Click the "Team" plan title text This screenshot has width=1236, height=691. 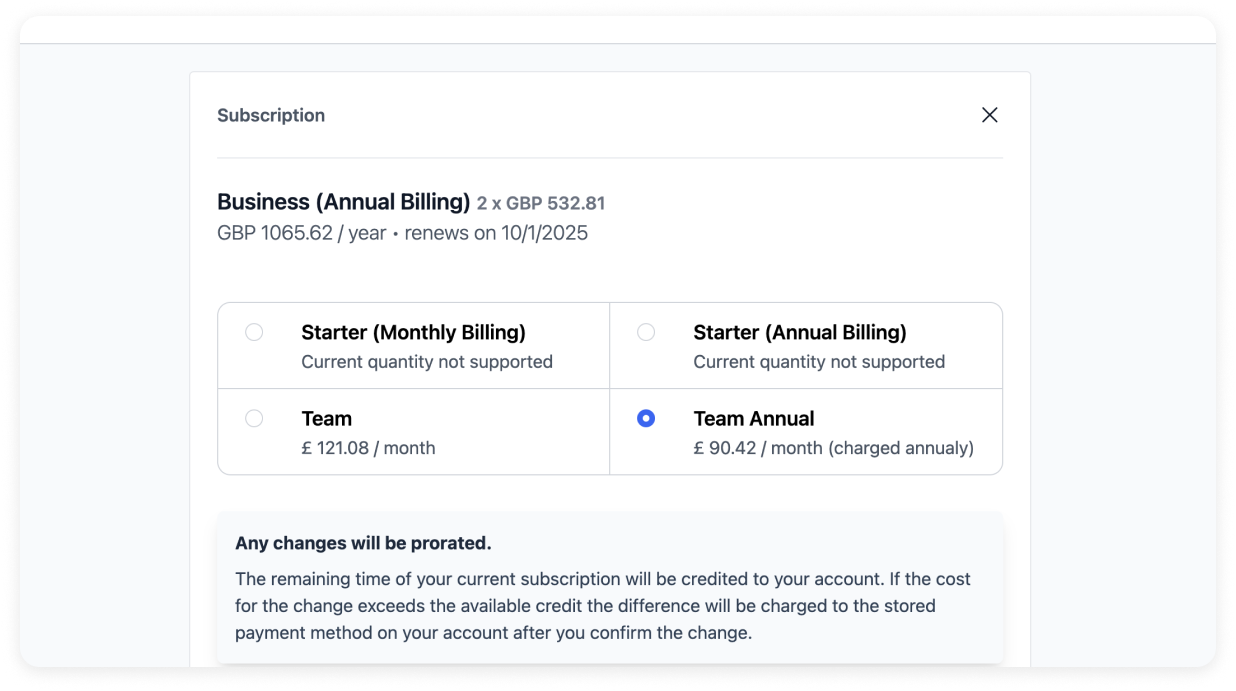[326, 418]
